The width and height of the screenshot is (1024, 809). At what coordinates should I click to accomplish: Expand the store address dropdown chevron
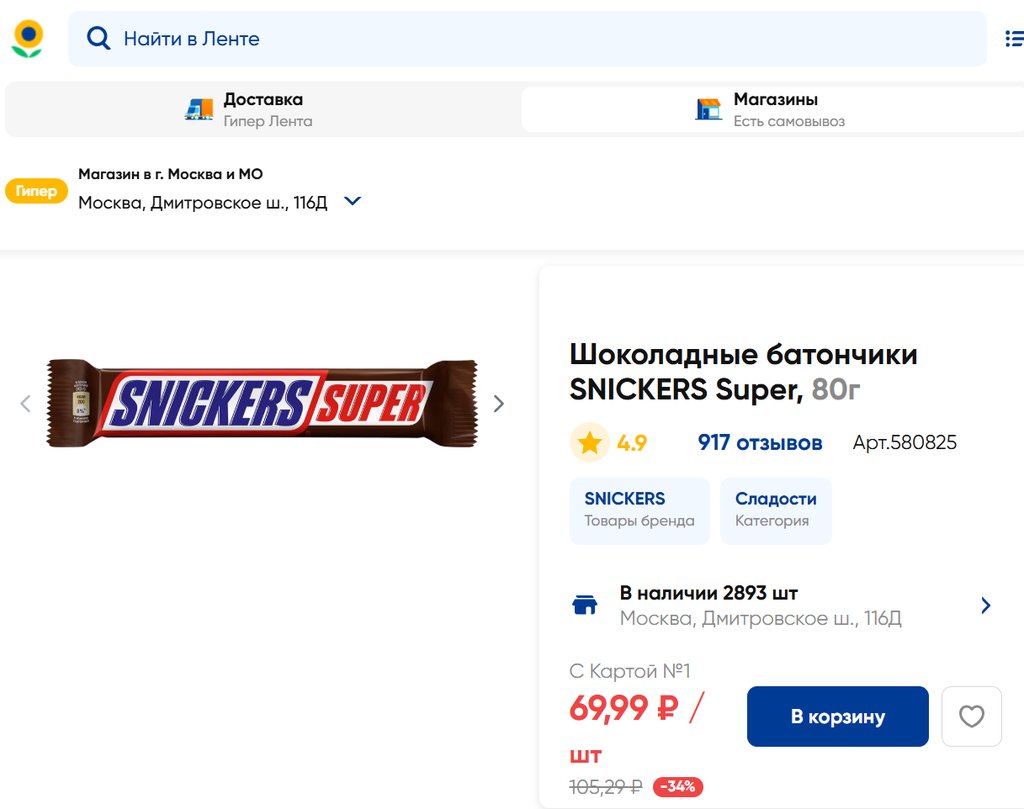352,202
